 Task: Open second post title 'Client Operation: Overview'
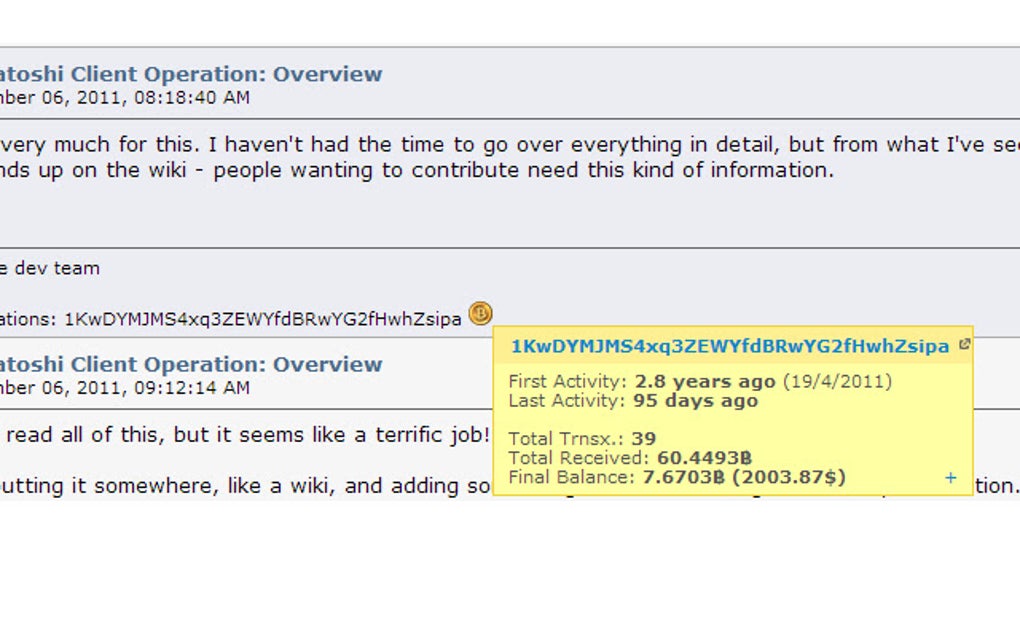pyautogui.click(x=190, y=364)
